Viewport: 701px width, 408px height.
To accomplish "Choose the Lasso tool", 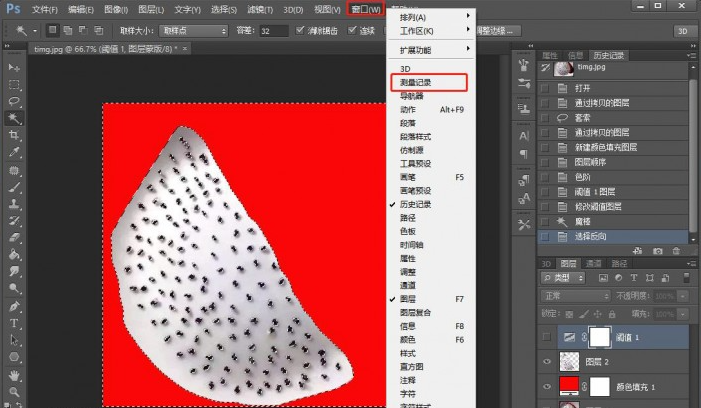I will pos(15,101).
